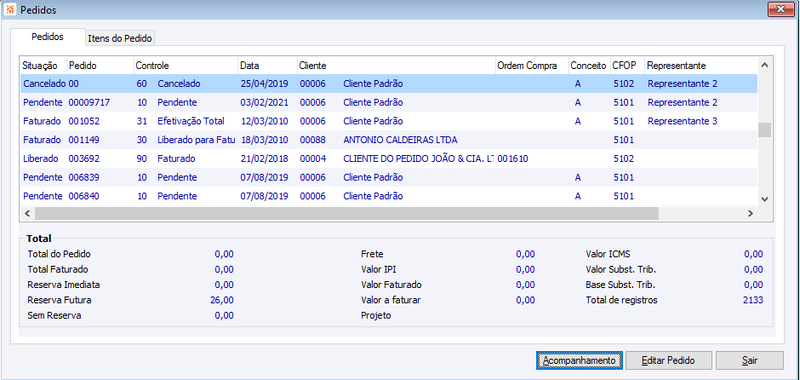This screenshot has width=800, height=380.
Task: Click the Editar Pedido button
Action: coord(668,360)
